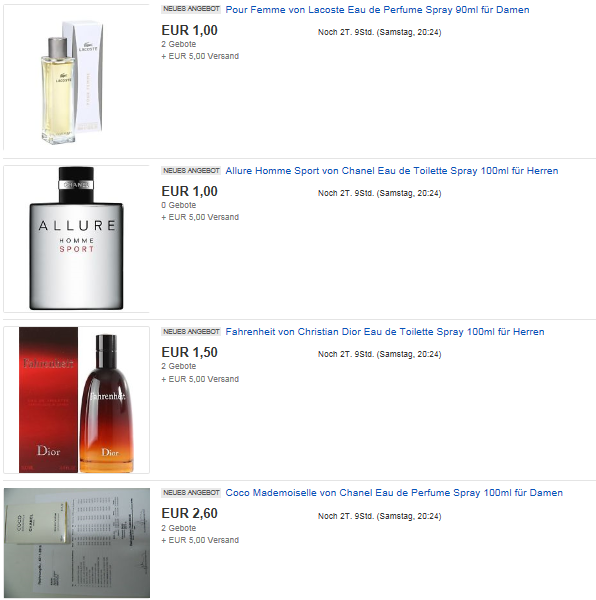Click the EUR 1,00 price of Lacoste listing
The width and height of the screenshot is (596, 600).
[x=189, y=30]
